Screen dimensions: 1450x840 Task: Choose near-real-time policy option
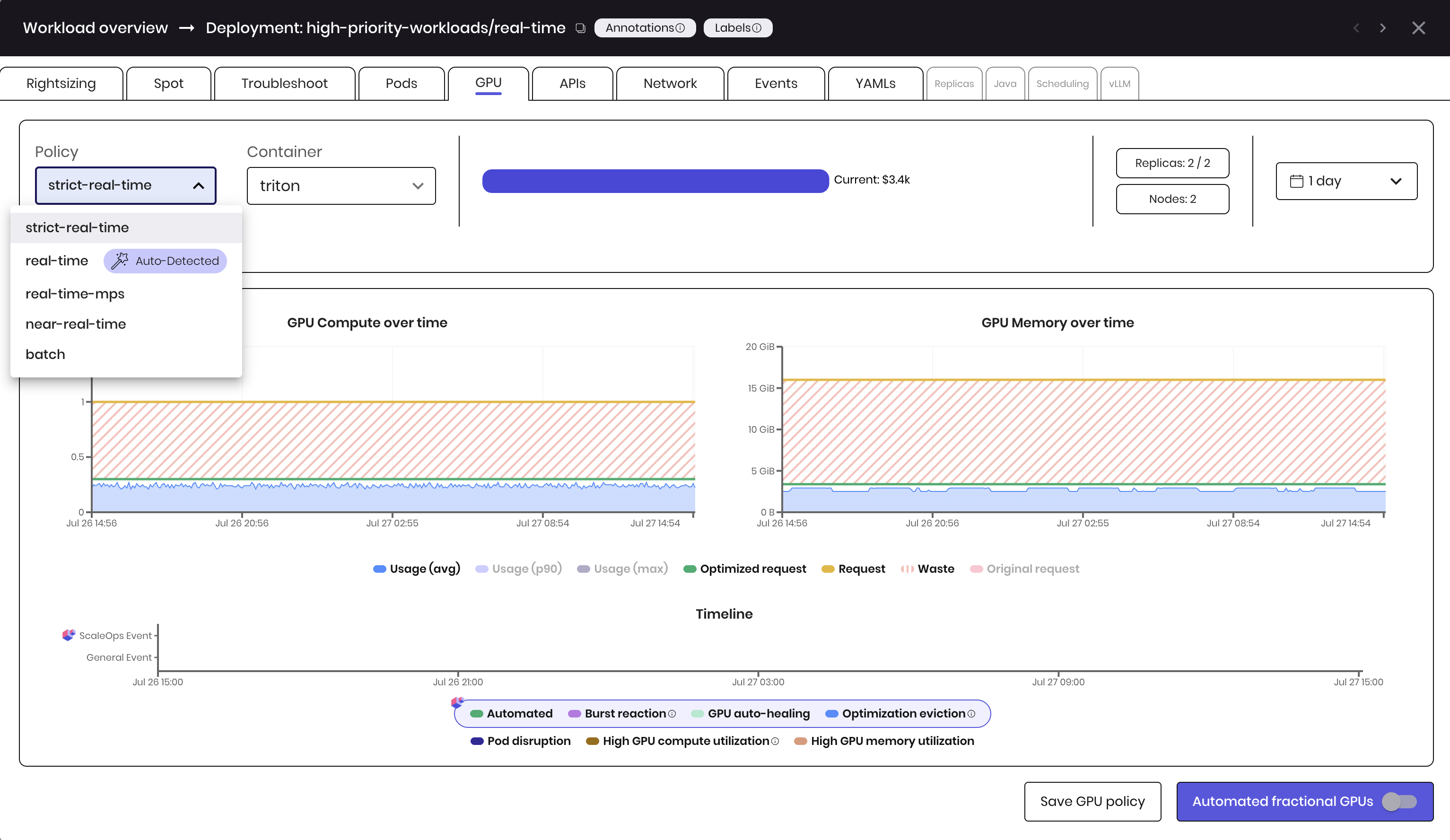(x=126, y=324)
